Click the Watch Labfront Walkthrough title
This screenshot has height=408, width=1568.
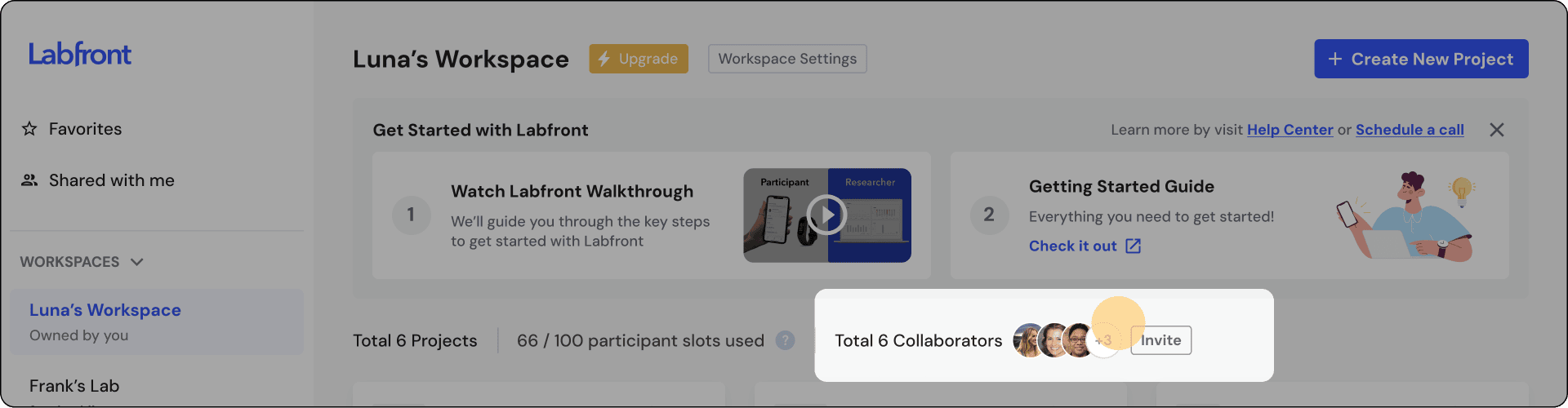[572, 191]
